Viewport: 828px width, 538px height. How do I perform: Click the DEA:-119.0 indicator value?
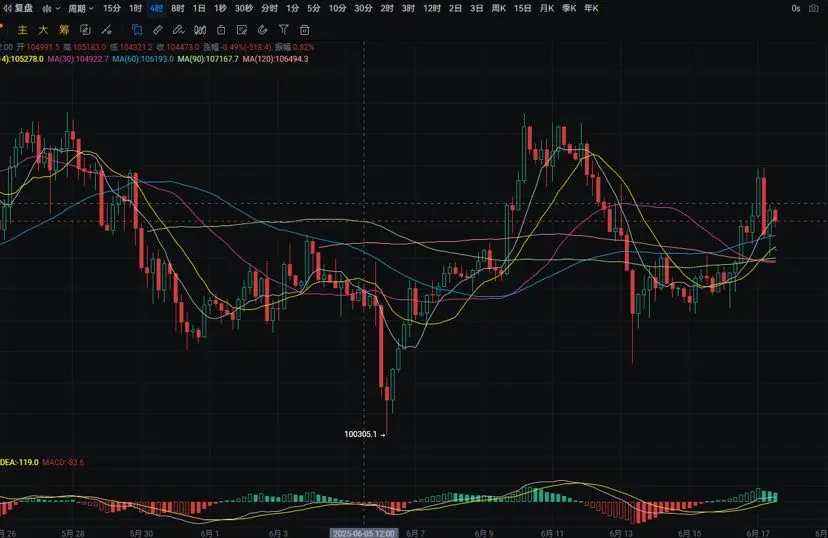coord(20,463)
